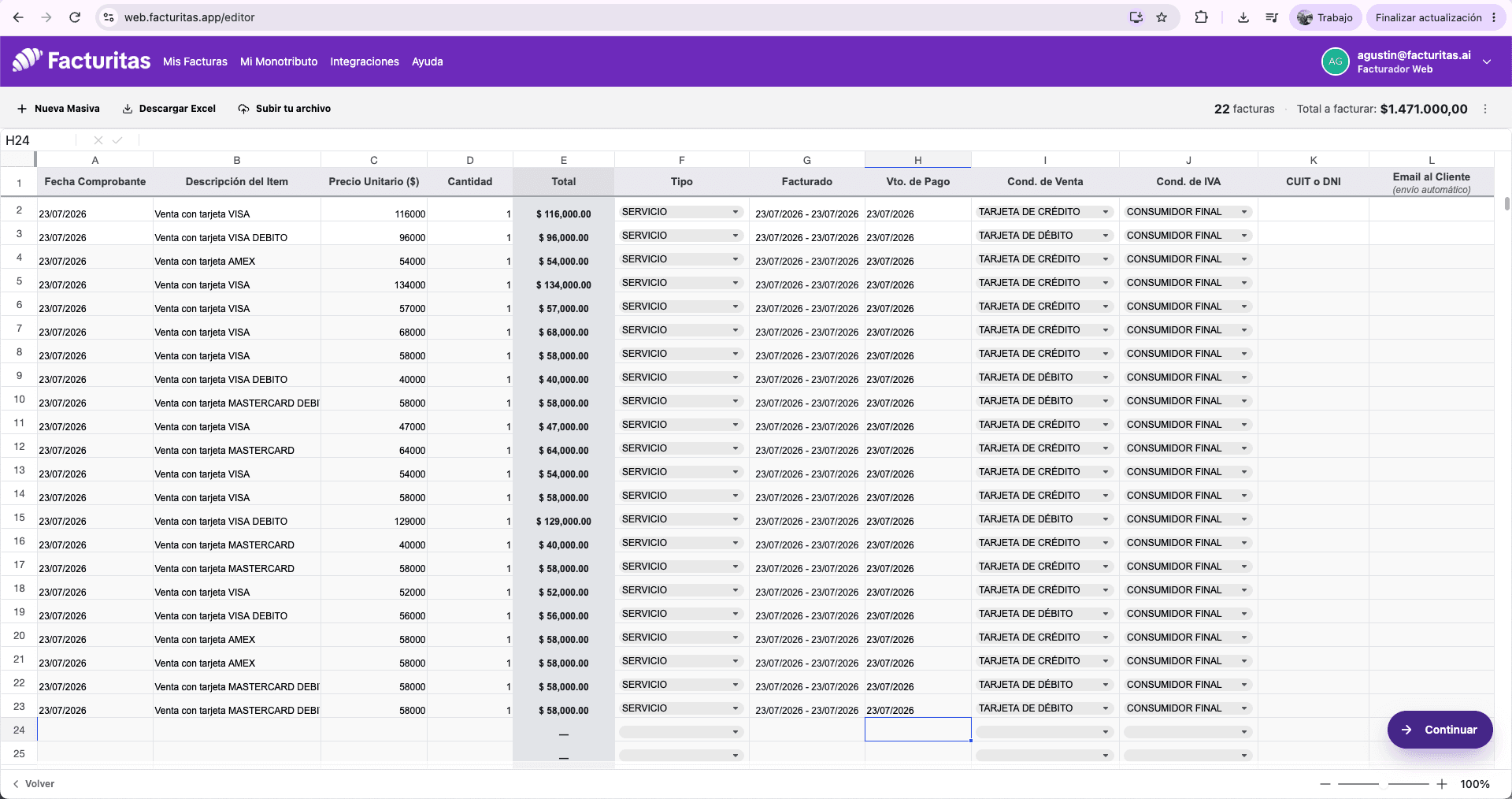Open the Cond. de Venta dropdown in row 3
The image size is (1512, 799).
click(x=1044, y=236)
